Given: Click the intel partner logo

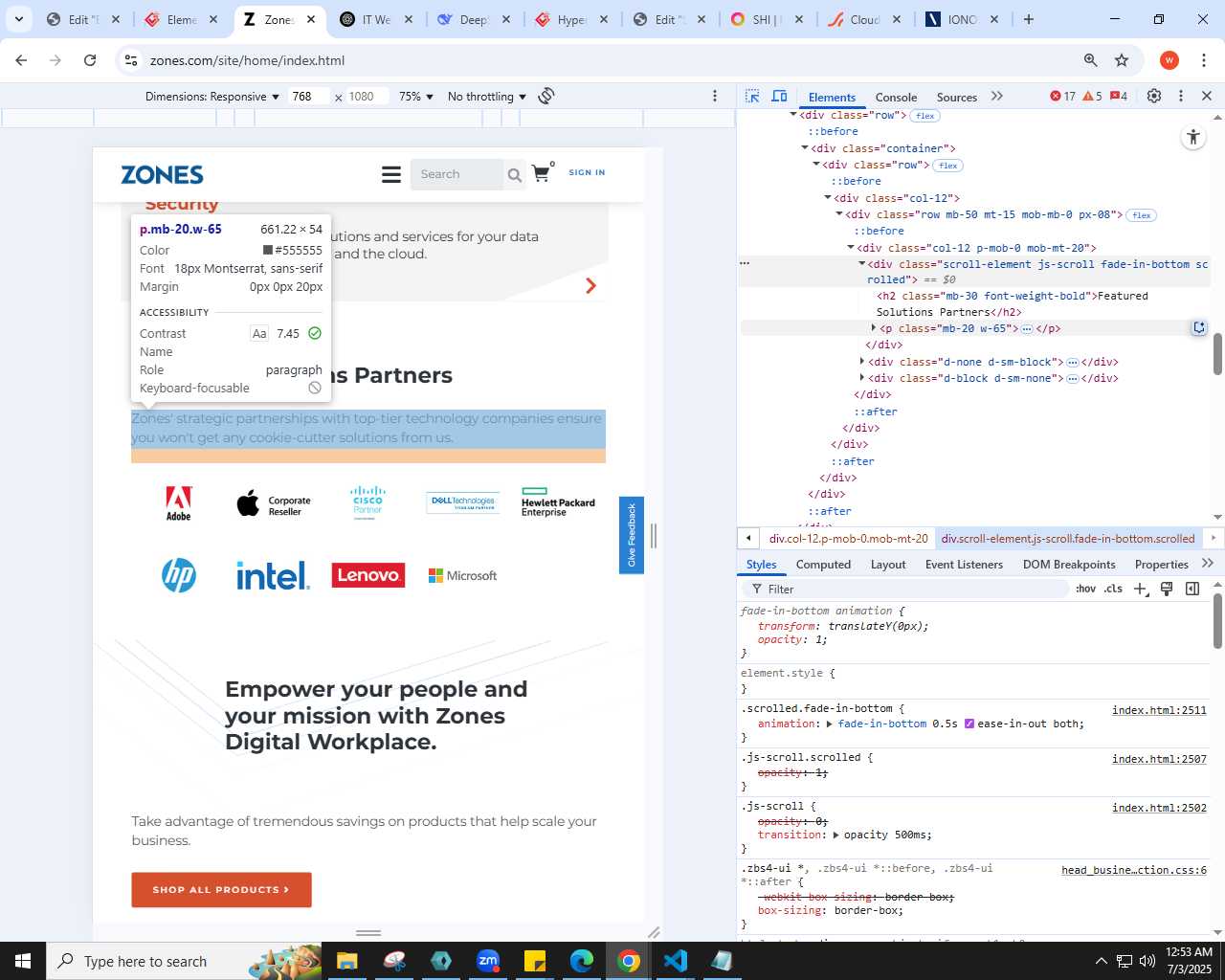Looking at the screenshot, I should click(x=273, y=575).
